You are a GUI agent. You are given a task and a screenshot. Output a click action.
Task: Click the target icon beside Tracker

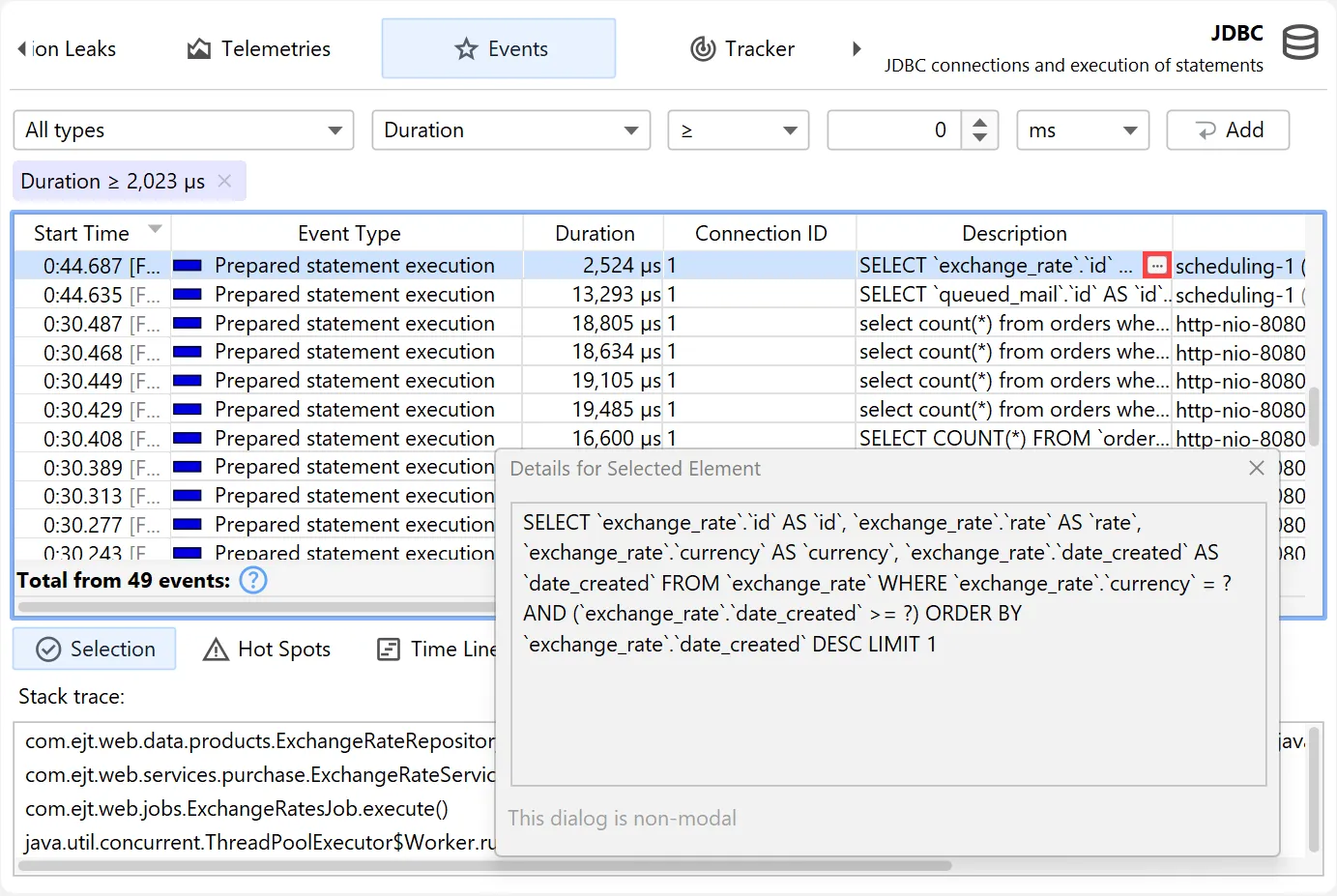pyautogui.click(x=702, y=48)
